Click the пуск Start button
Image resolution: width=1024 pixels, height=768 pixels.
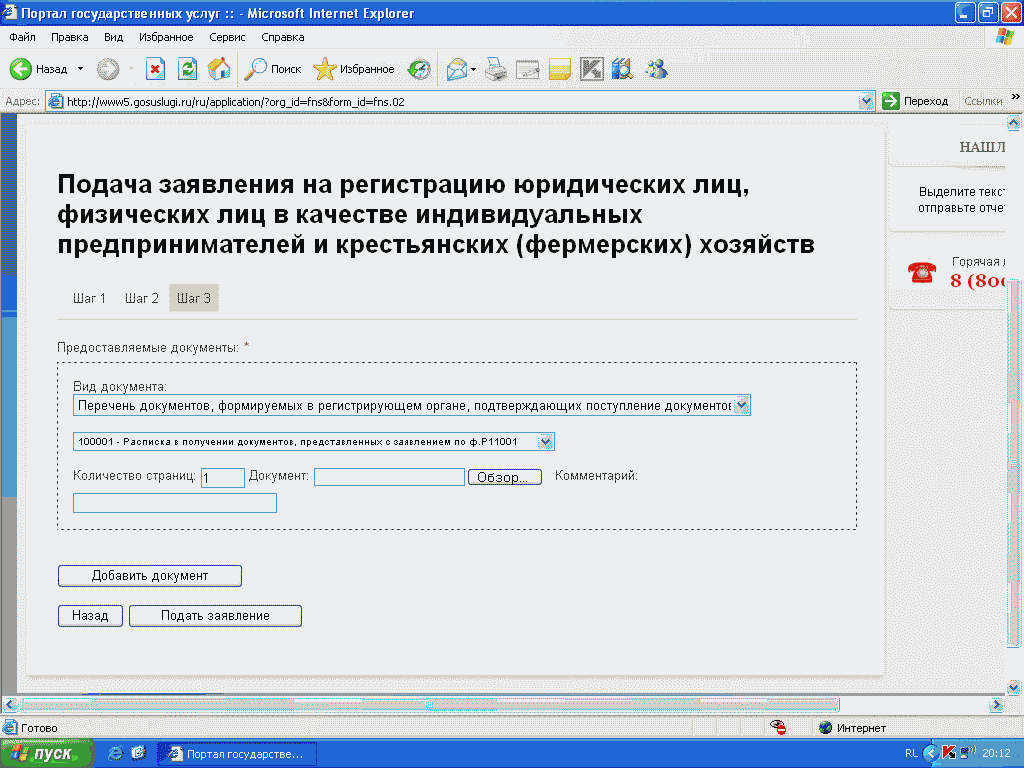click(48, 753)
